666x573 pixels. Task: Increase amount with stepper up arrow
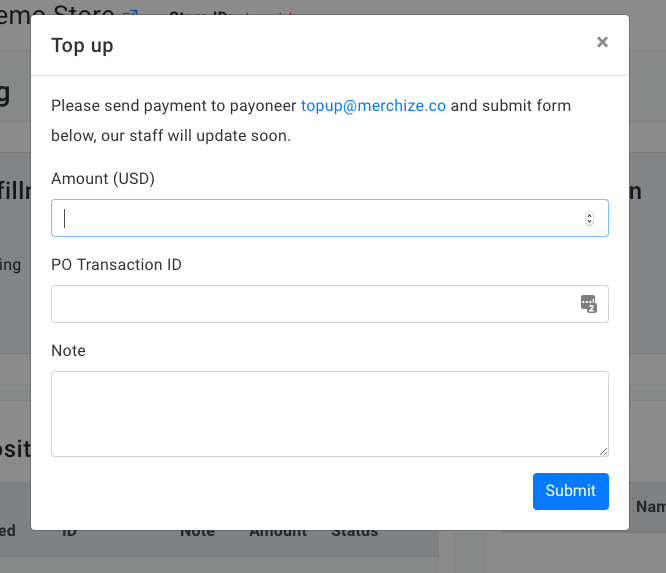tap(589, 215)
